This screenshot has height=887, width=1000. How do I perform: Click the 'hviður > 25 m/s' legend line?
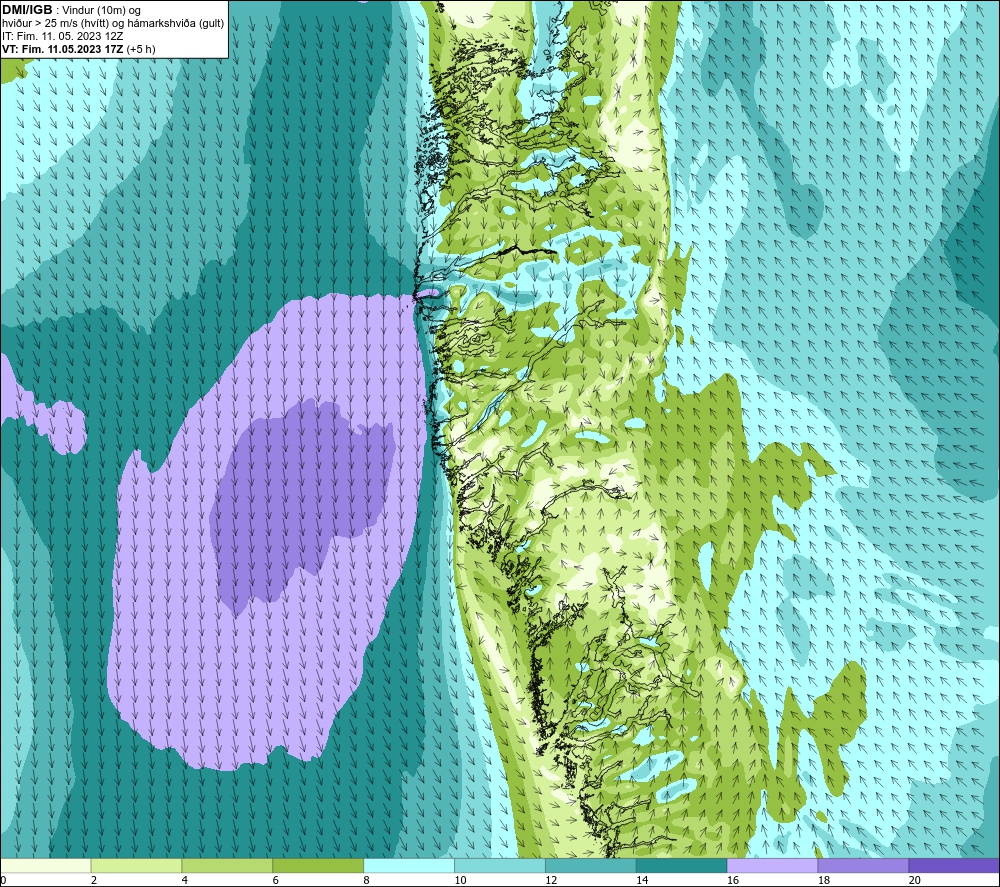(x=113, y=24)
